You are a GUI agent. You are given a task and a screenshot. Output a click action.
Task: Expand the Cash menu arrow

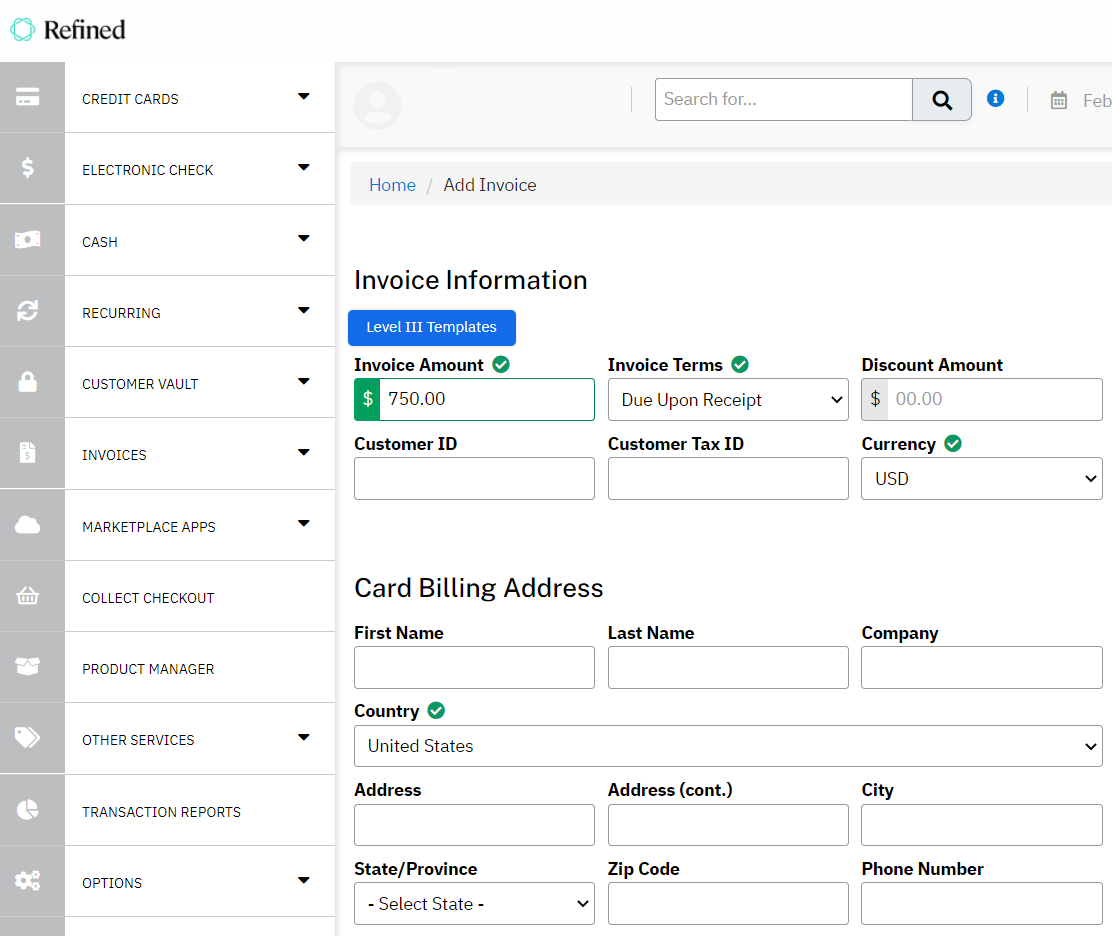(x=304, y=238)
